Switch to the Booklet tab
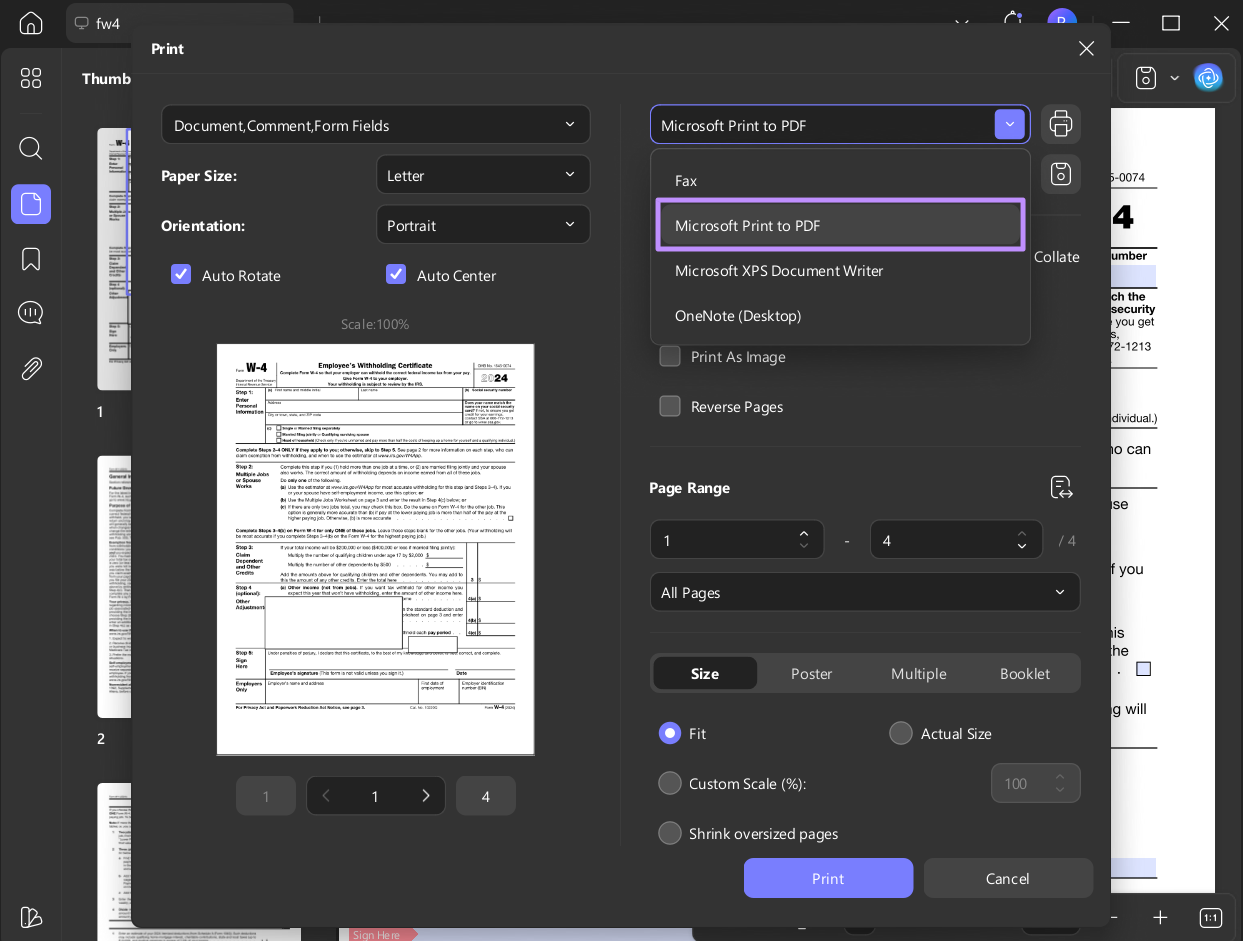Image resolution: width=1243 pixels, height=941 pixels. [1024, 673]
